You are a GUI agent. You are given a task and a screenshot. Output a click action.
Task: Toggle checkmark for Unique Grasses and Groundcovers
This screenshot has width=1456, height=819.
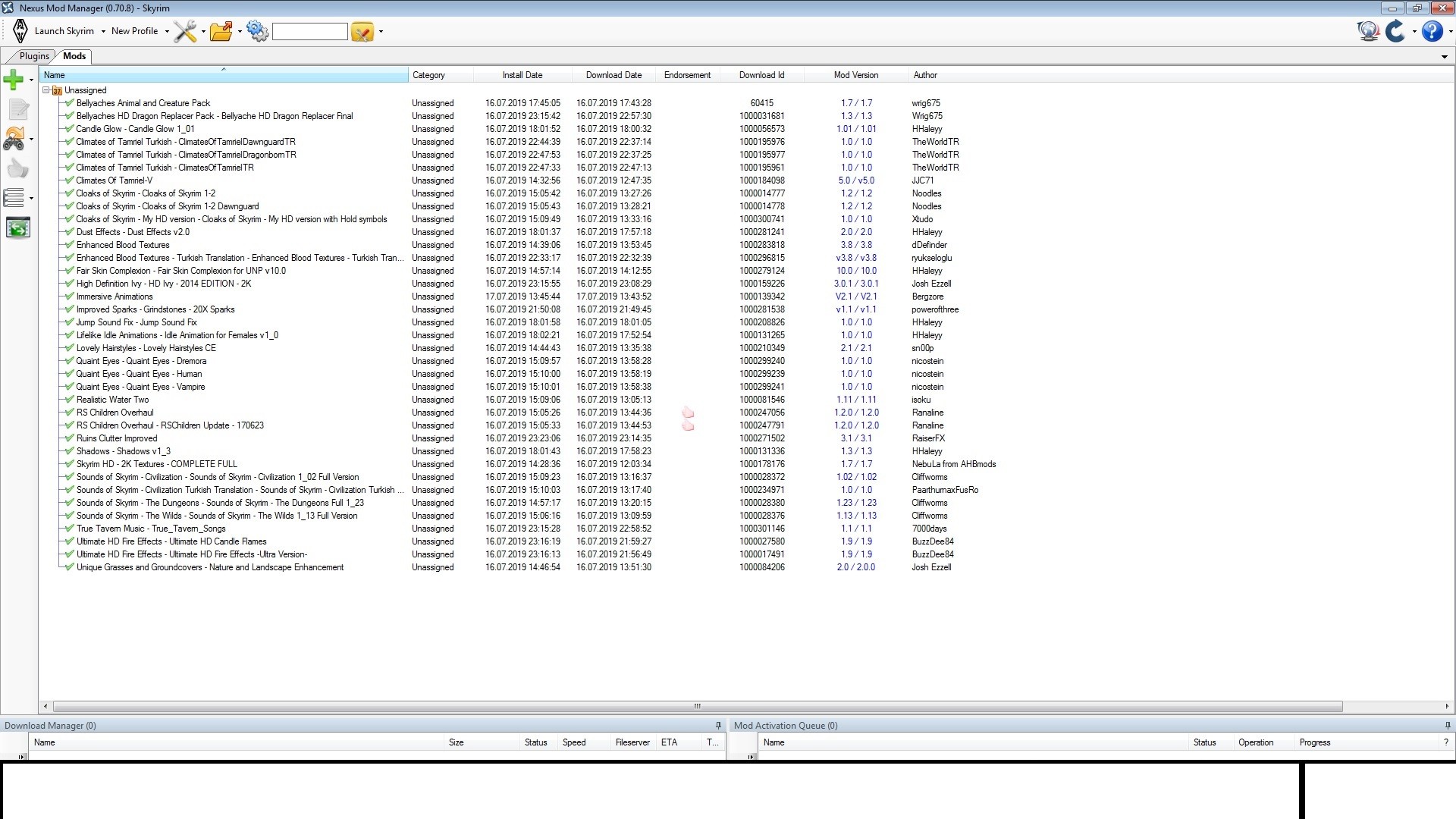click(x=69, y=567)
